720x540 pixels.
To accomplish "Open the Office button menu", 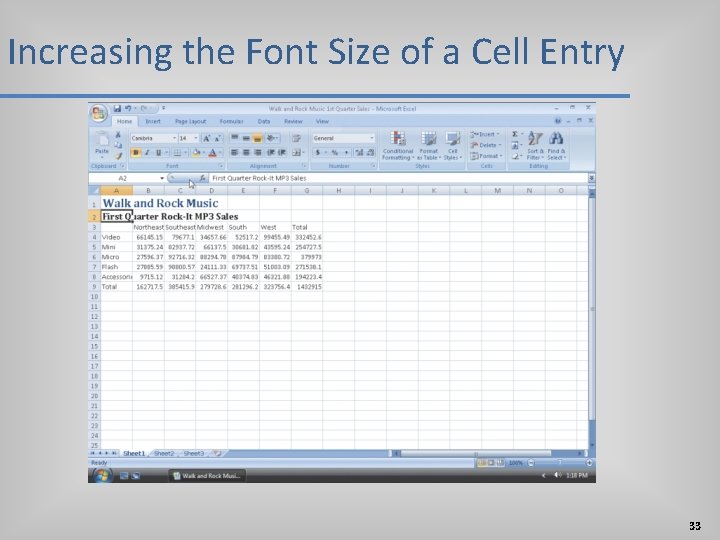I will [99, 113].
